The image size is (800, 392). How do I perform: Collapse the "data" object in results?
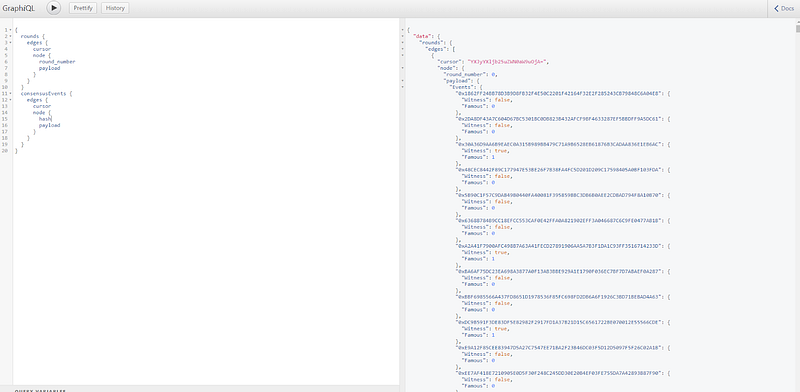tap(403, 36)
